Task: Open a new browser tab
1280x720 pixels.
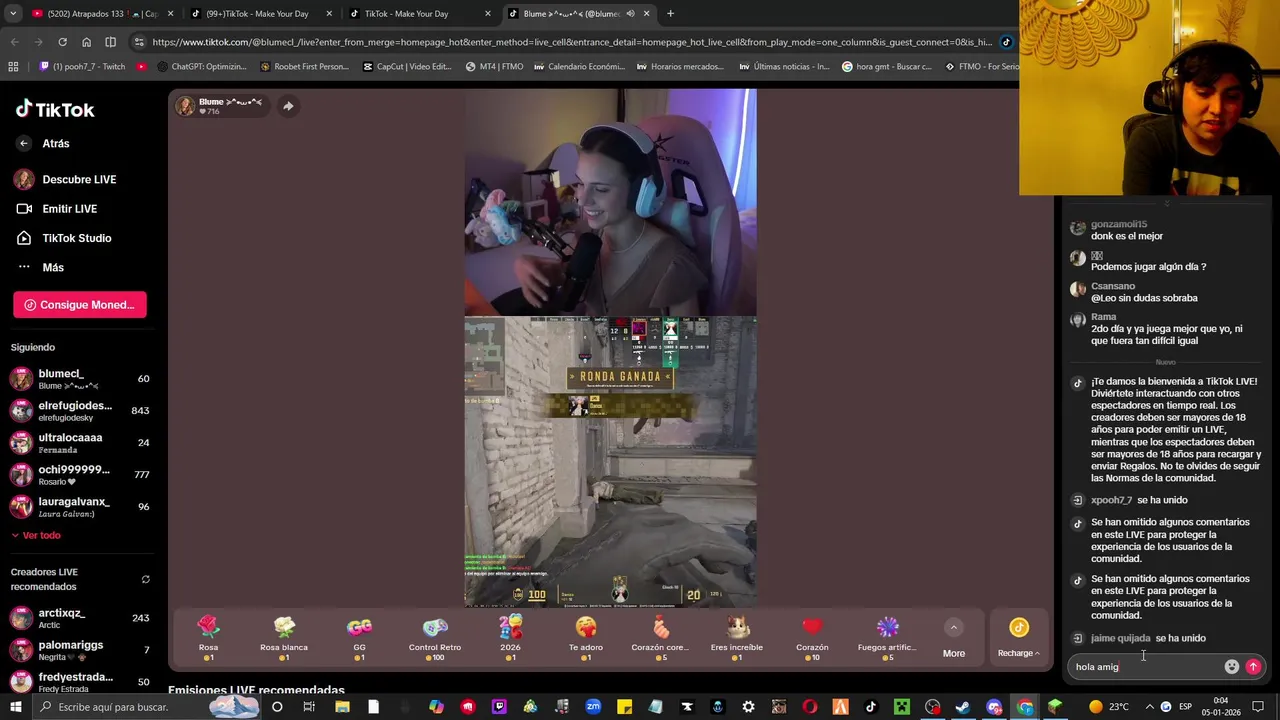Action: [670, 14]
